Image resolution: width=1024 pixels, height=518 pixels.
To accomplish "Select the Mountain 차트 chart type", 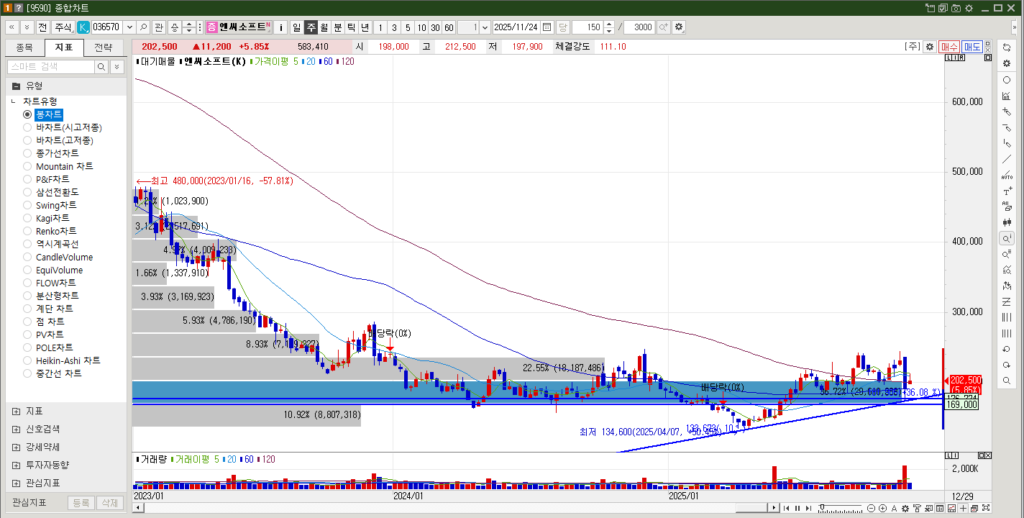I will point(66,166).
